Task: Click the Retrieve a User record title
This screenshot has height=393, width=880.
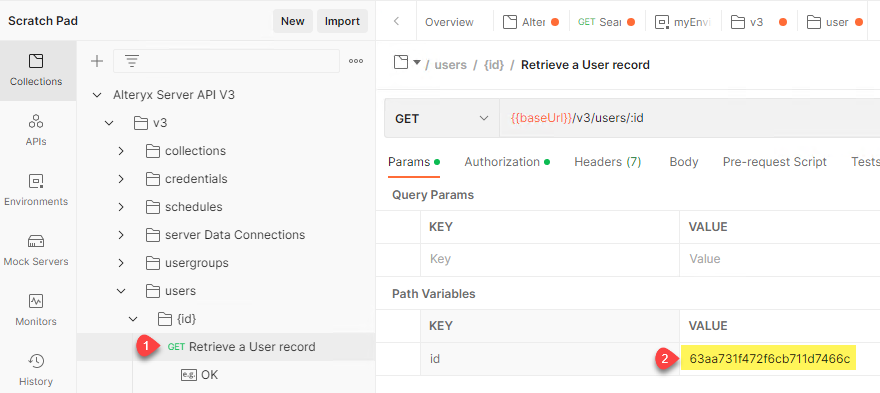Action: (585, 65)
